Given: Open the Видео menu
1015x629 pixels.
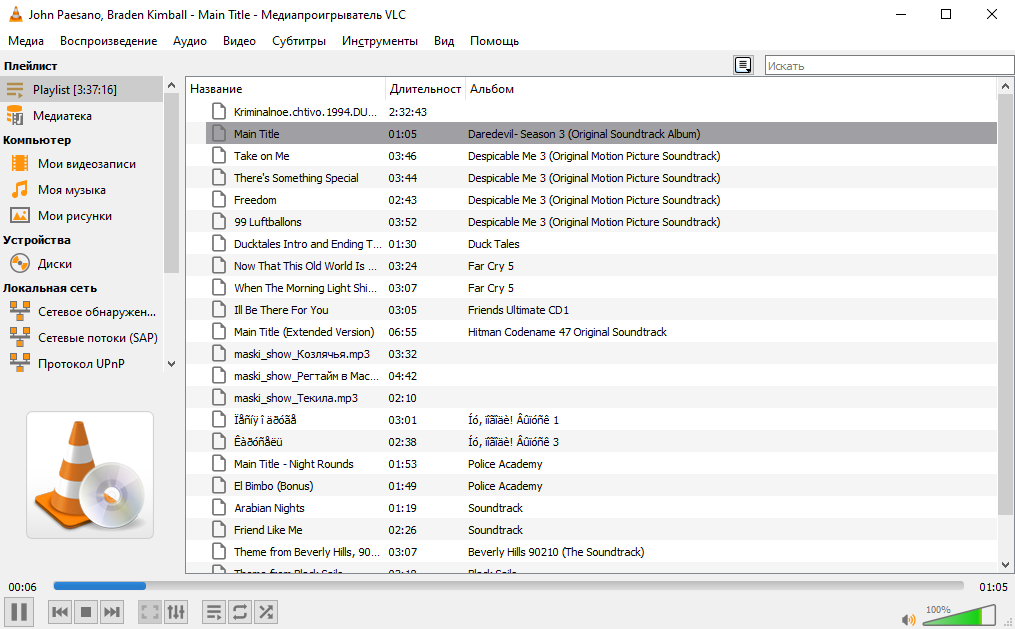Looking at the screenshot, I should coord(240,41).
